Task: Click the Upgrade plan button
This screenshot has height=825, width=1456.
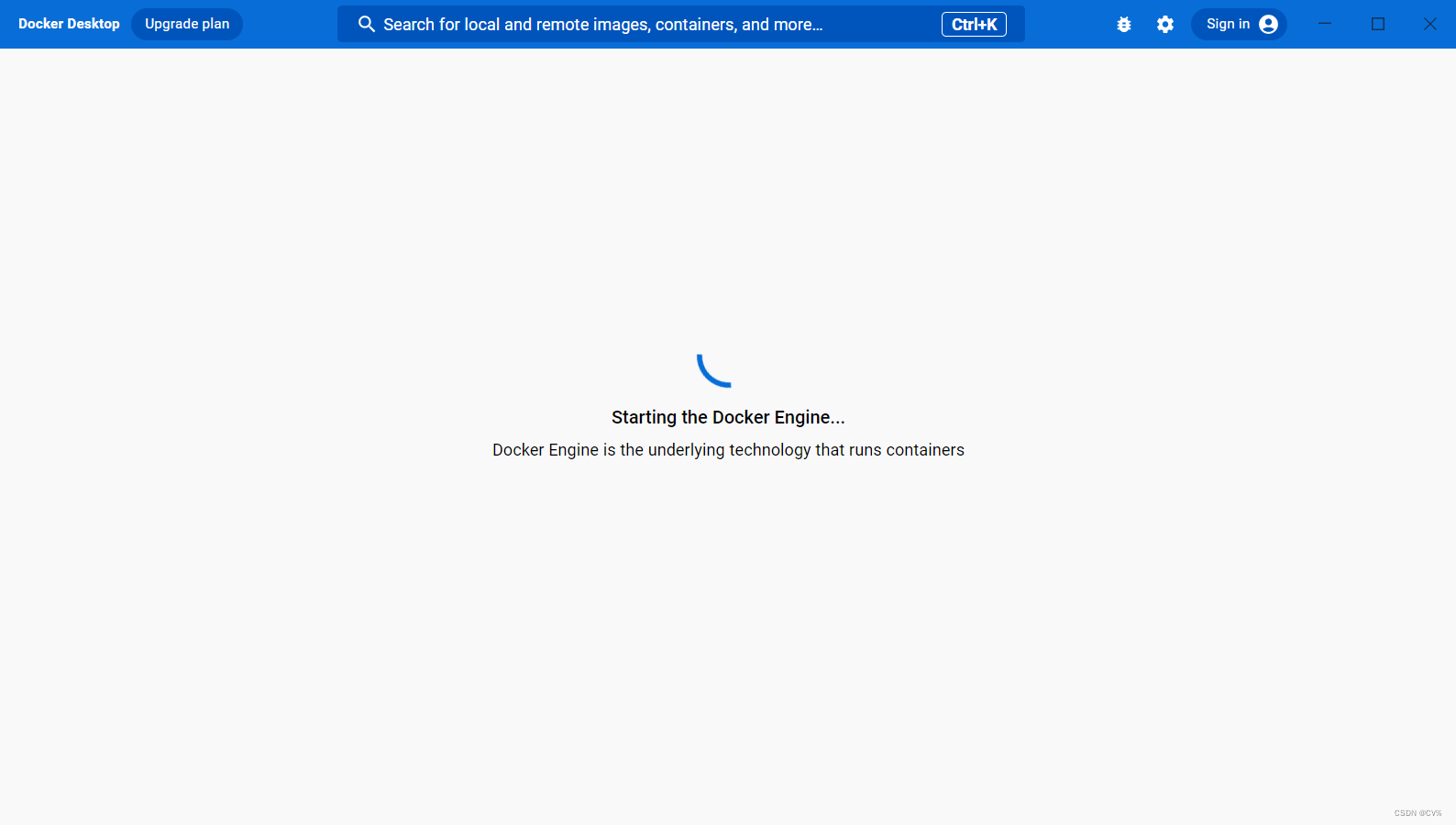Action: pyautogui.click(x=187, y=24)
